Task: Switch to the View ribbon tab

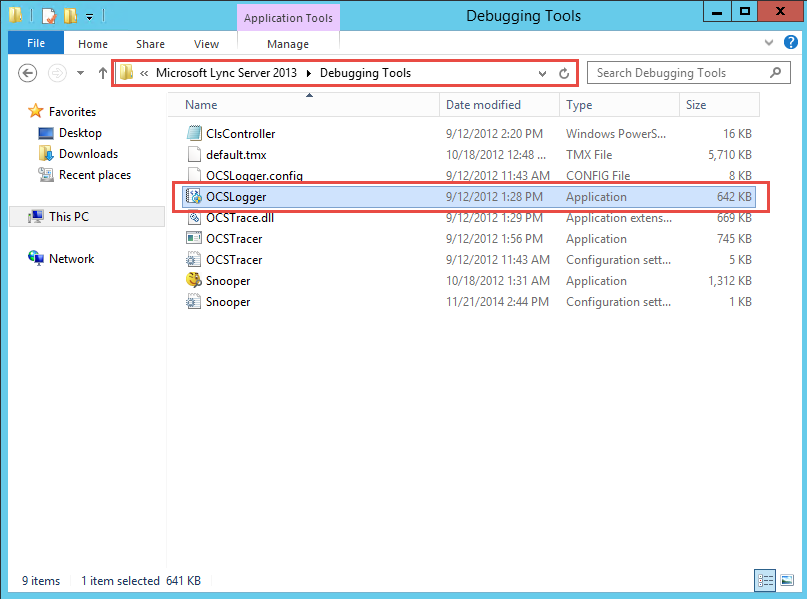Action: pos(206,44)
